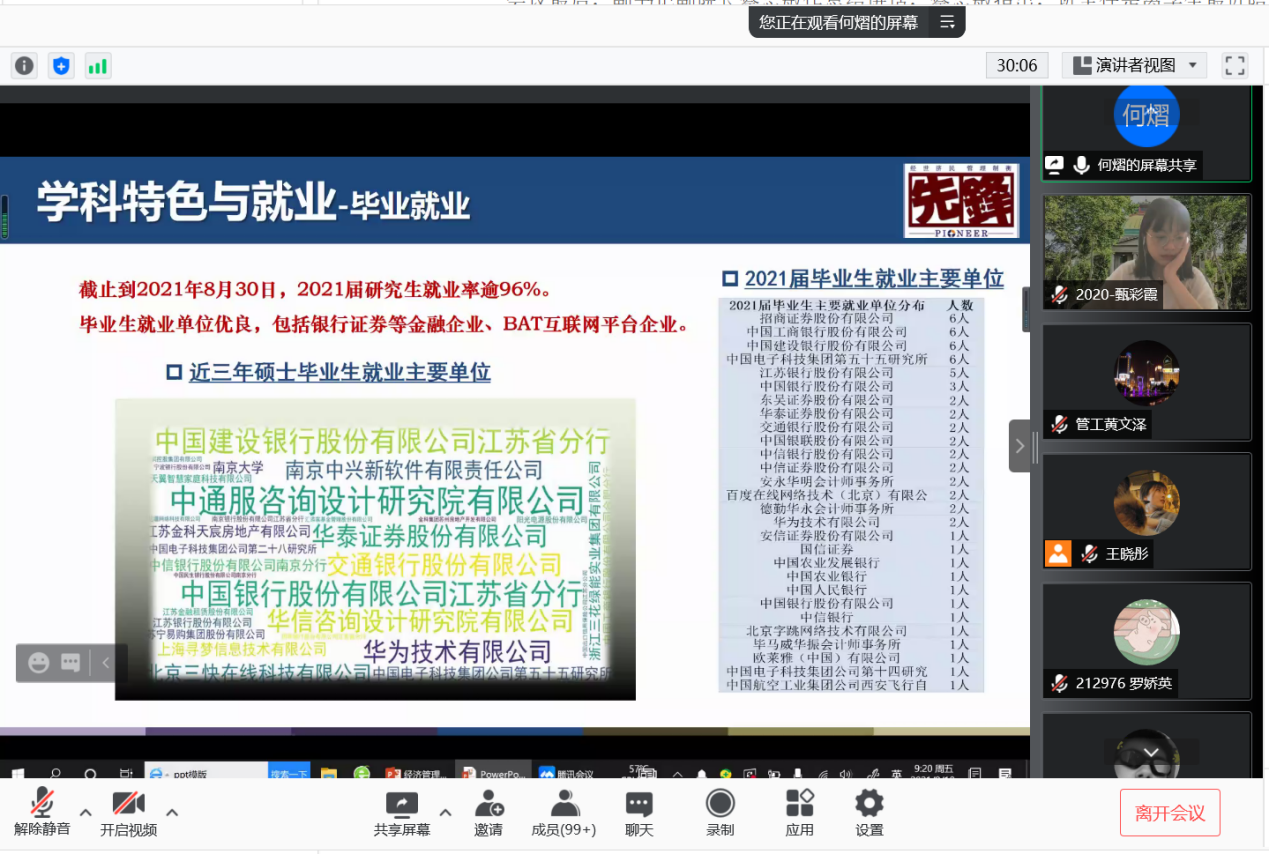Enter fullscreen with the corner brackets icon
Viewport: 1269px width, 854px height.
coord(1235,66)
